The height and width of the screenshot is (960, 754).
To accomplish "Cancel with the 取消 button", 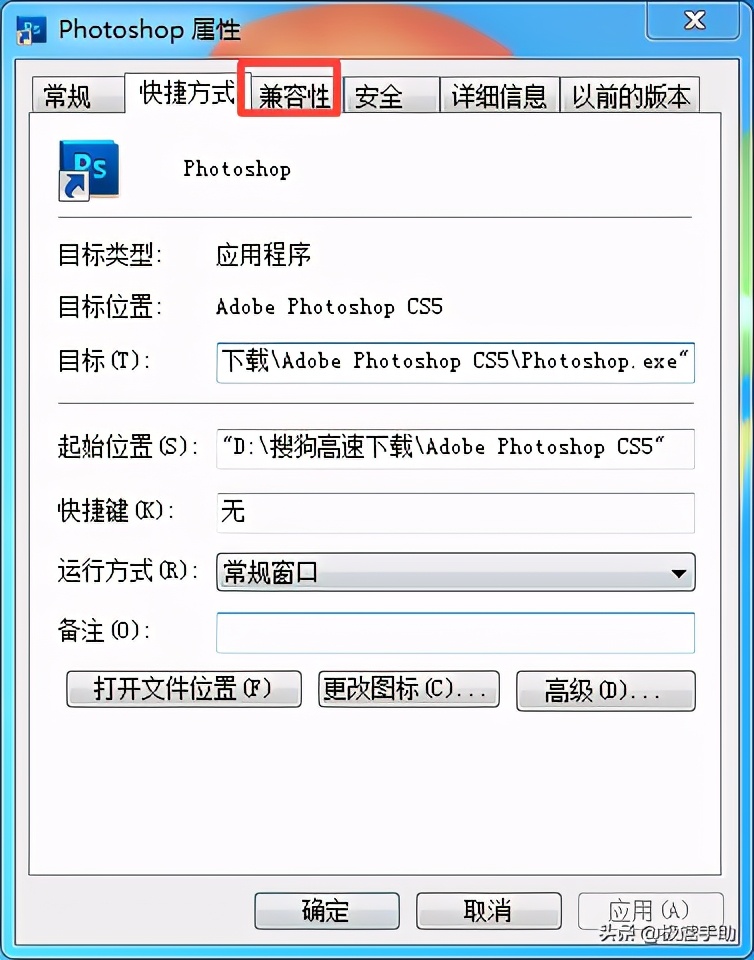I will click(488, 910).
